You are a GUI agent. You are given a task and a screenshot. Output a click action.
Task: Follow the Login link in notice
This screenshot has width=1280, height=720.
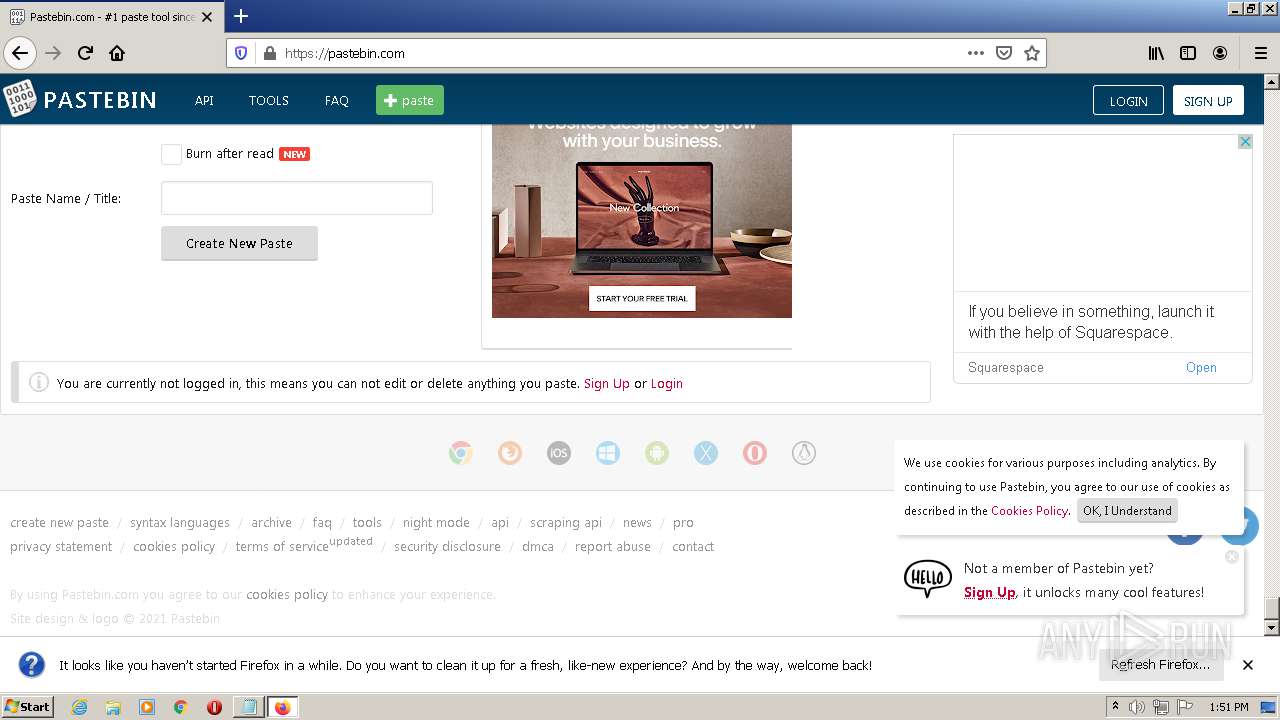(667, 383)
